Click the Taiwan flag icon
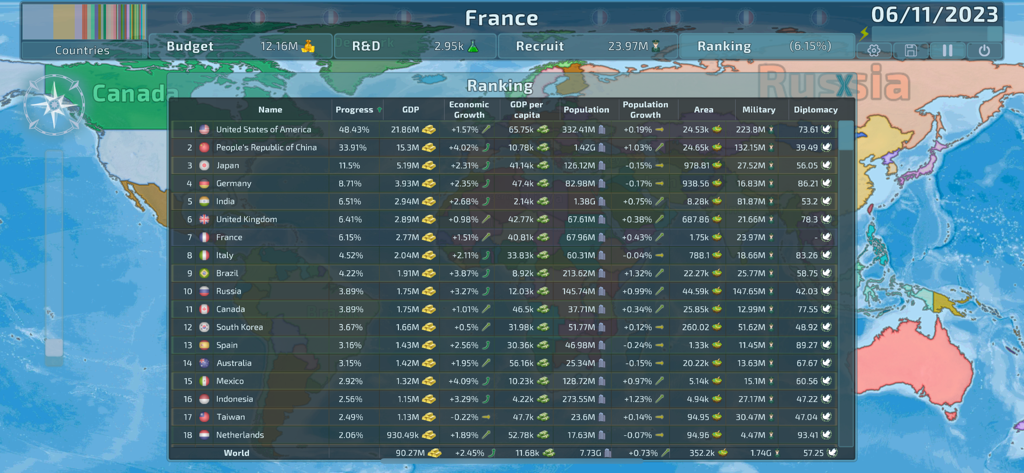Viewport: 1024px width, 473px height. 204,417
